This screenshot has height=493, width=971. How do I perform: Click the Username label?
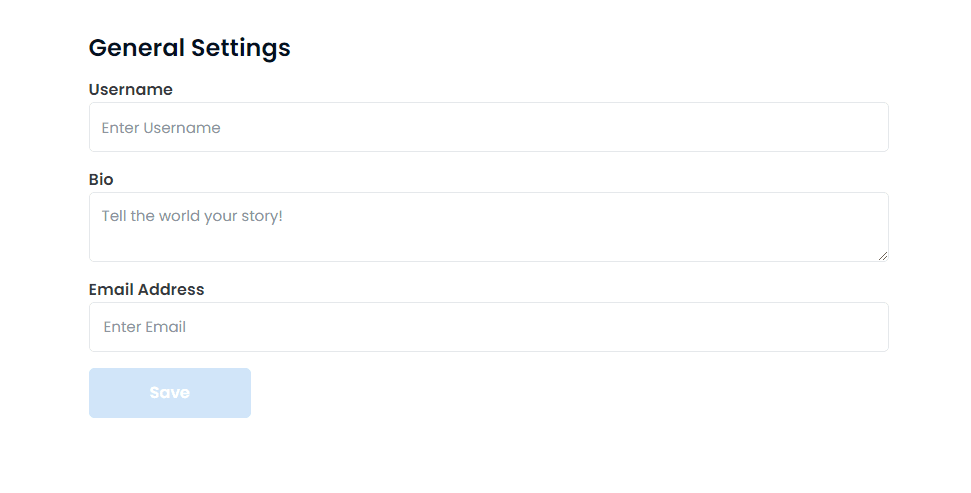click(x=130, y=90)
